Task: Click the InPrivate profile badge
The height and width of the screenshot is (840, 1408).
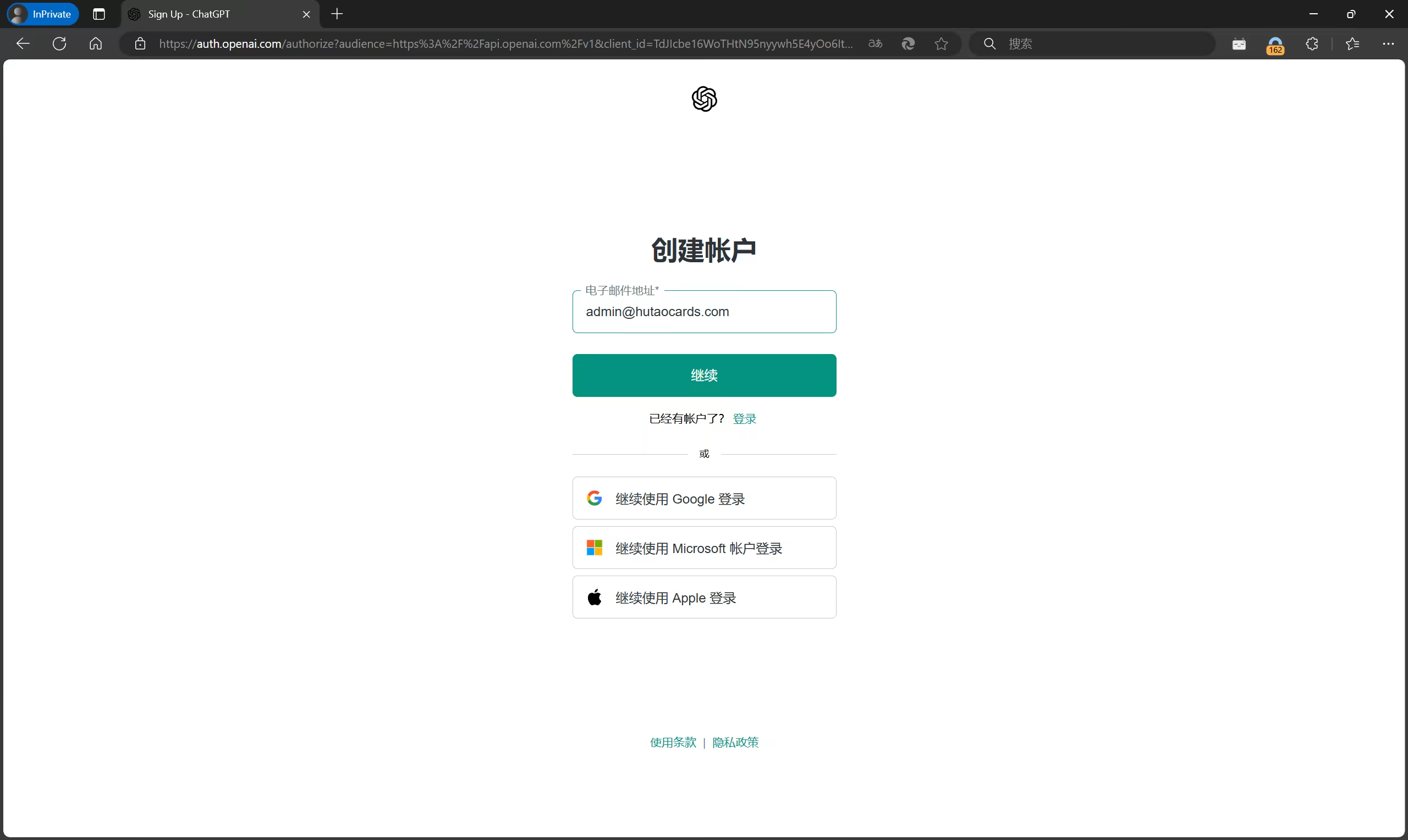Action: point(43,14)
